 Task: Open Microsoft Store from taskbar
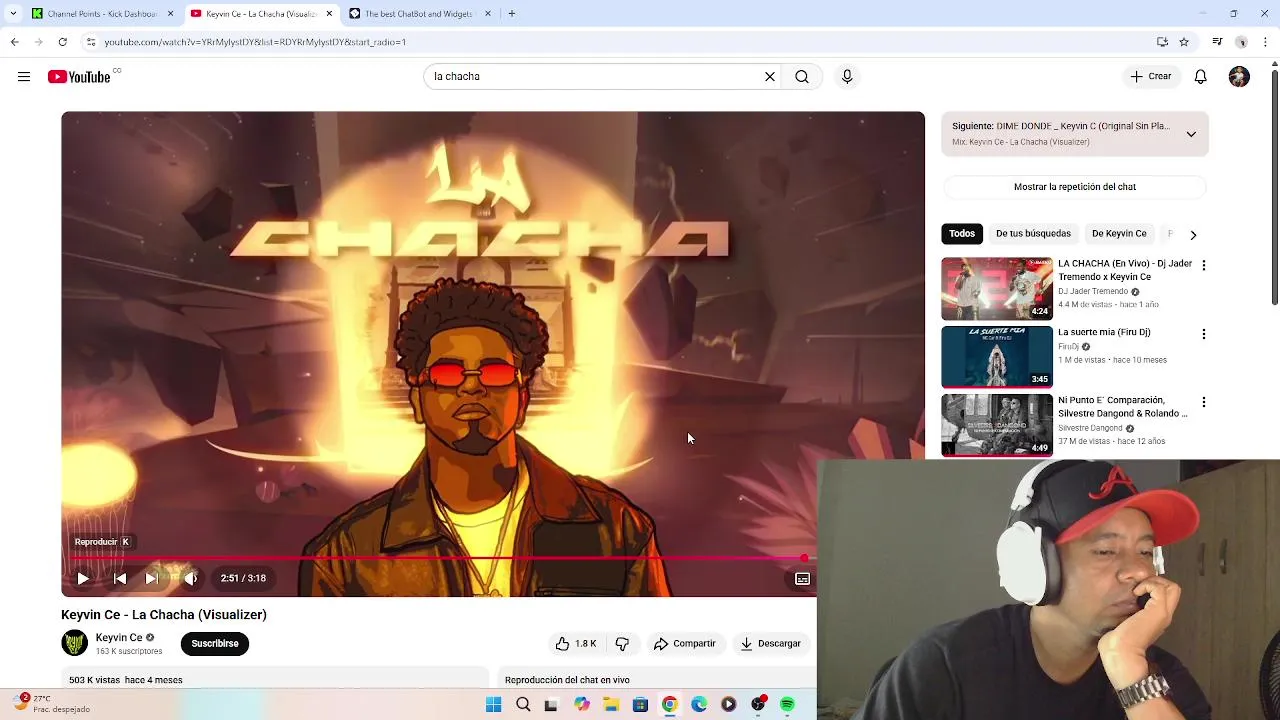(640, 705)
